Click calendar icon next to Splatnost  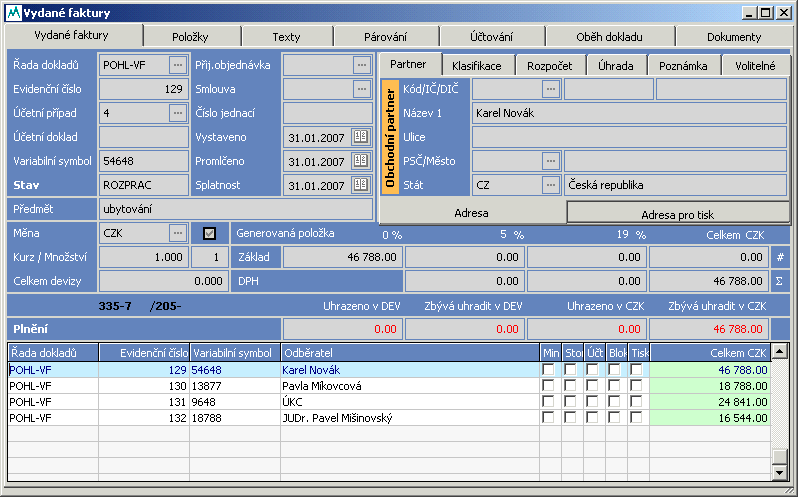pyautogui.click(x=360, y=185)
